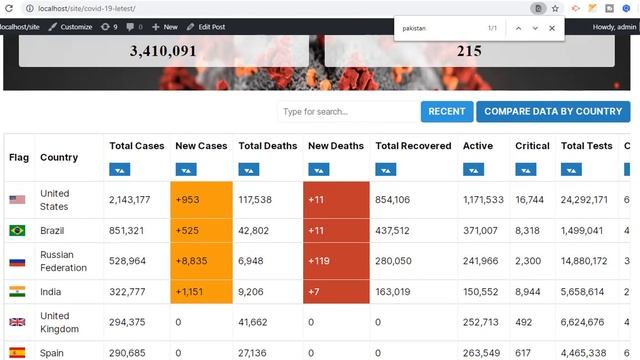Sort table by Total Deaths
Screen dimensions: 640x360
click(x=249, y=169)
